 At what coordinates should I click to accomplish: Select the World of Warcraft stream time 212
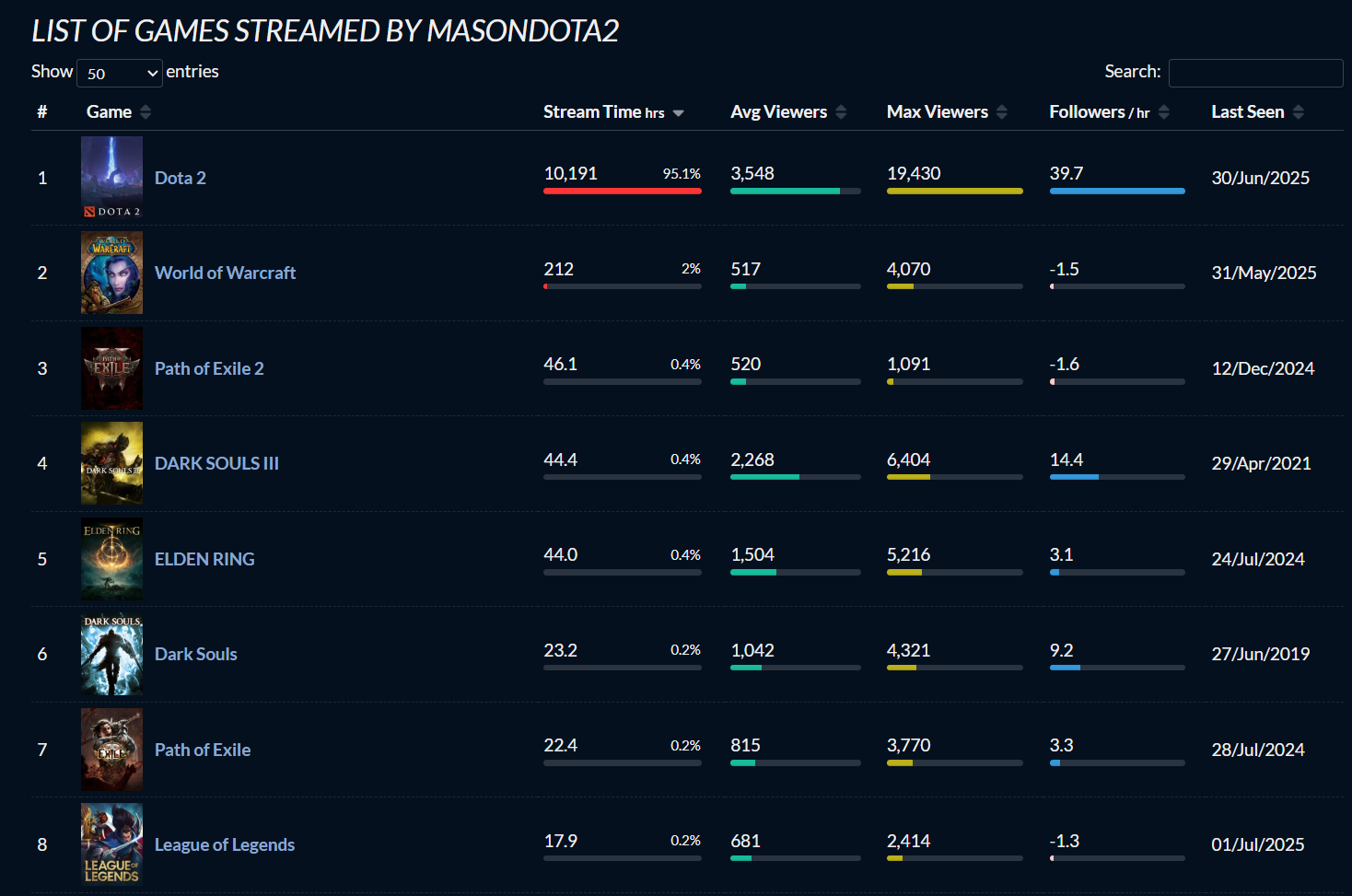(558, 269)
